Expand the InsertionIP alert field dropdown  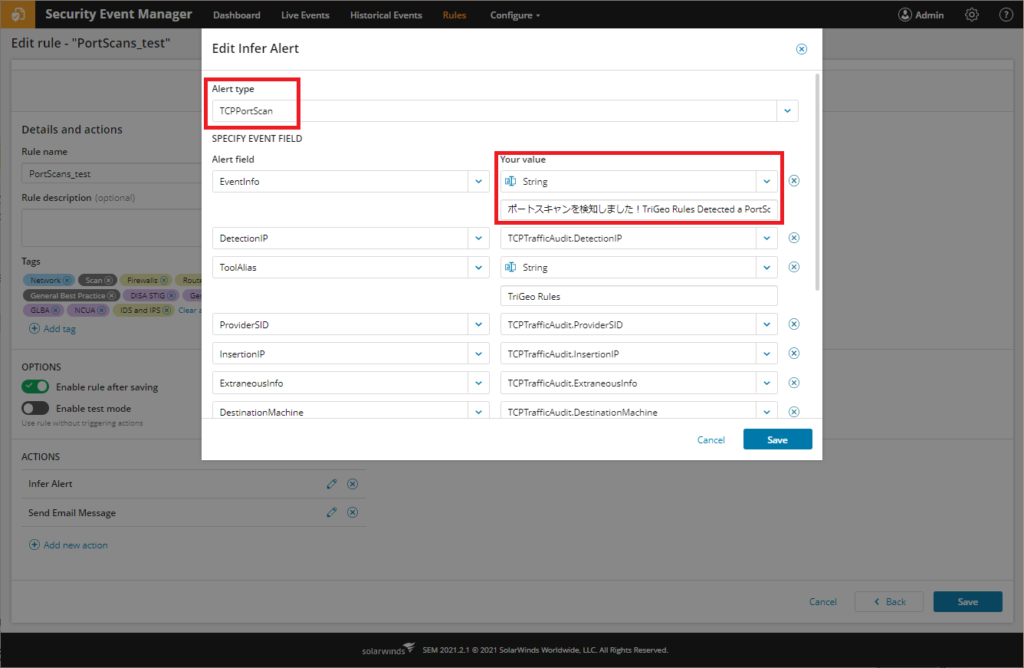[x=479, y=354]
